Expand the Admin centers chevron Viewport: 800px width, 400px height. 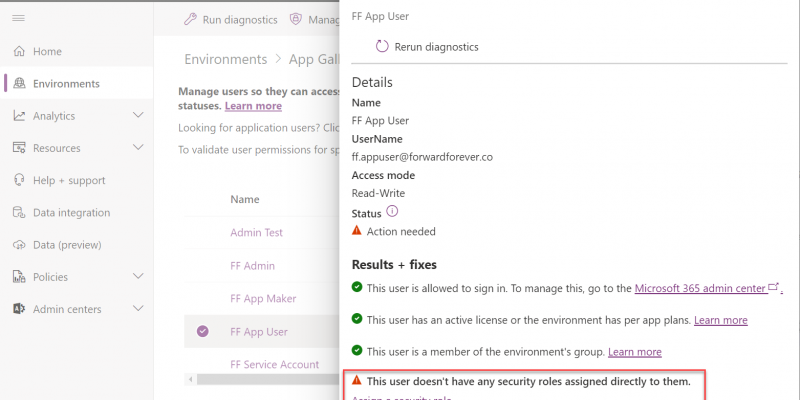139,309
